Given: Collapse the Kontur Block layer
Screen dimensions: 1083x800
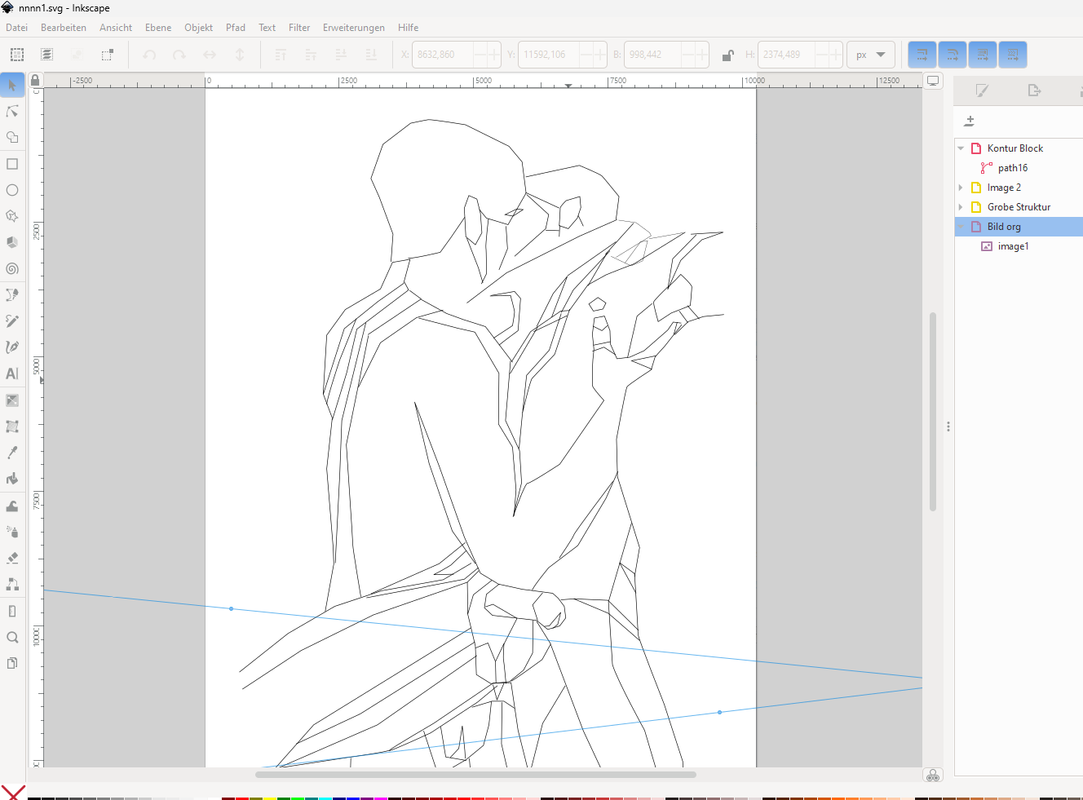Looking at the screenshot, I should pos(961,149).
